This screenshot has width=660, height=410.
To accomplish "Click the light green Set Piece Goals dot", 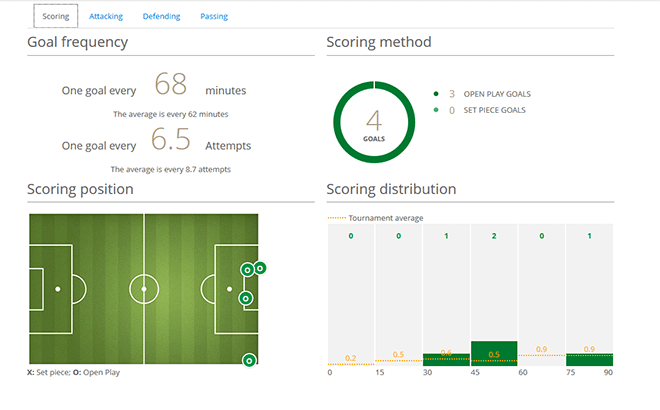I will click(x=436, y=110).
